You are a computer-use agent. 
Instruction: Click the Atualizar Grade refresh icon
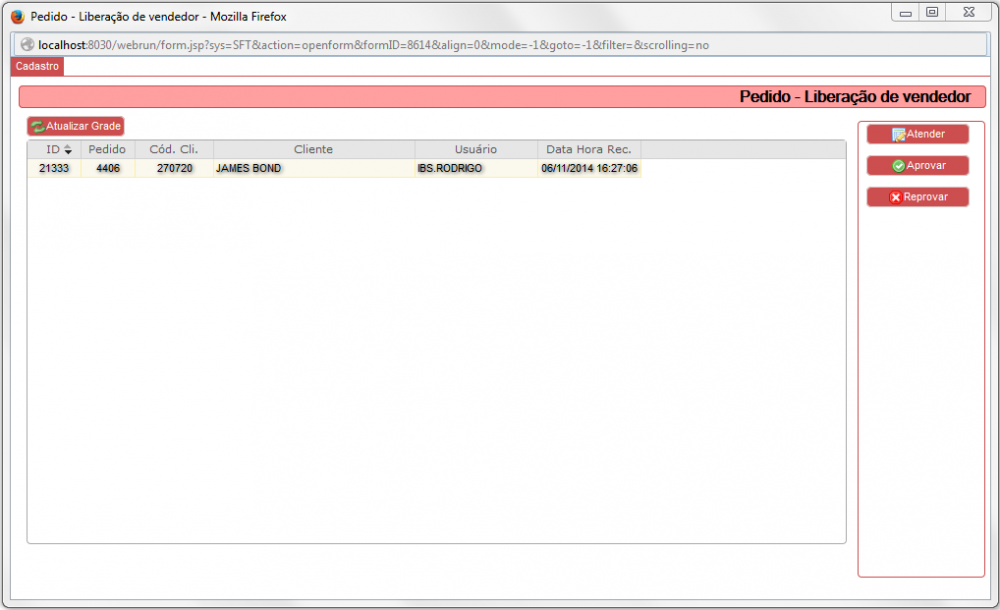coord(38,126)
